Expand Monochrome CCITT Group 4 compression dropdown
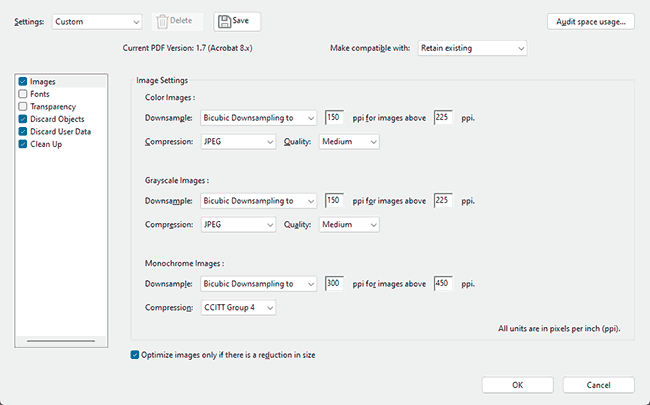Image resolution: width=650 pixels, height=405 pixels. [238, 308]
